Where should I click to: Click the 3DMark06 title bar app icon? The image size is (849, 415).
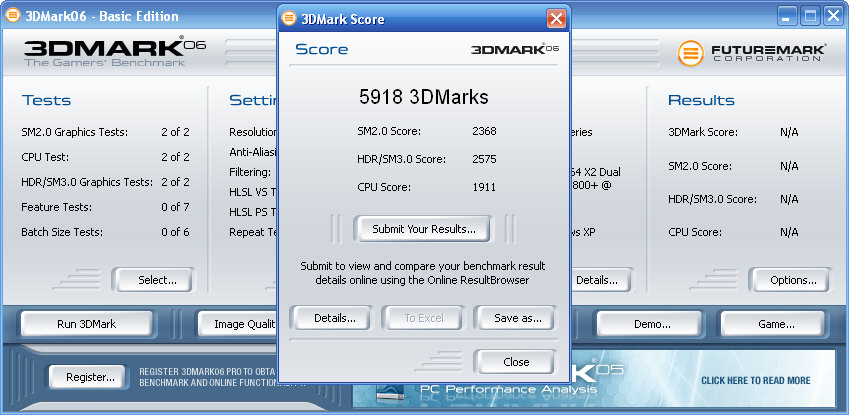[13, 16]
